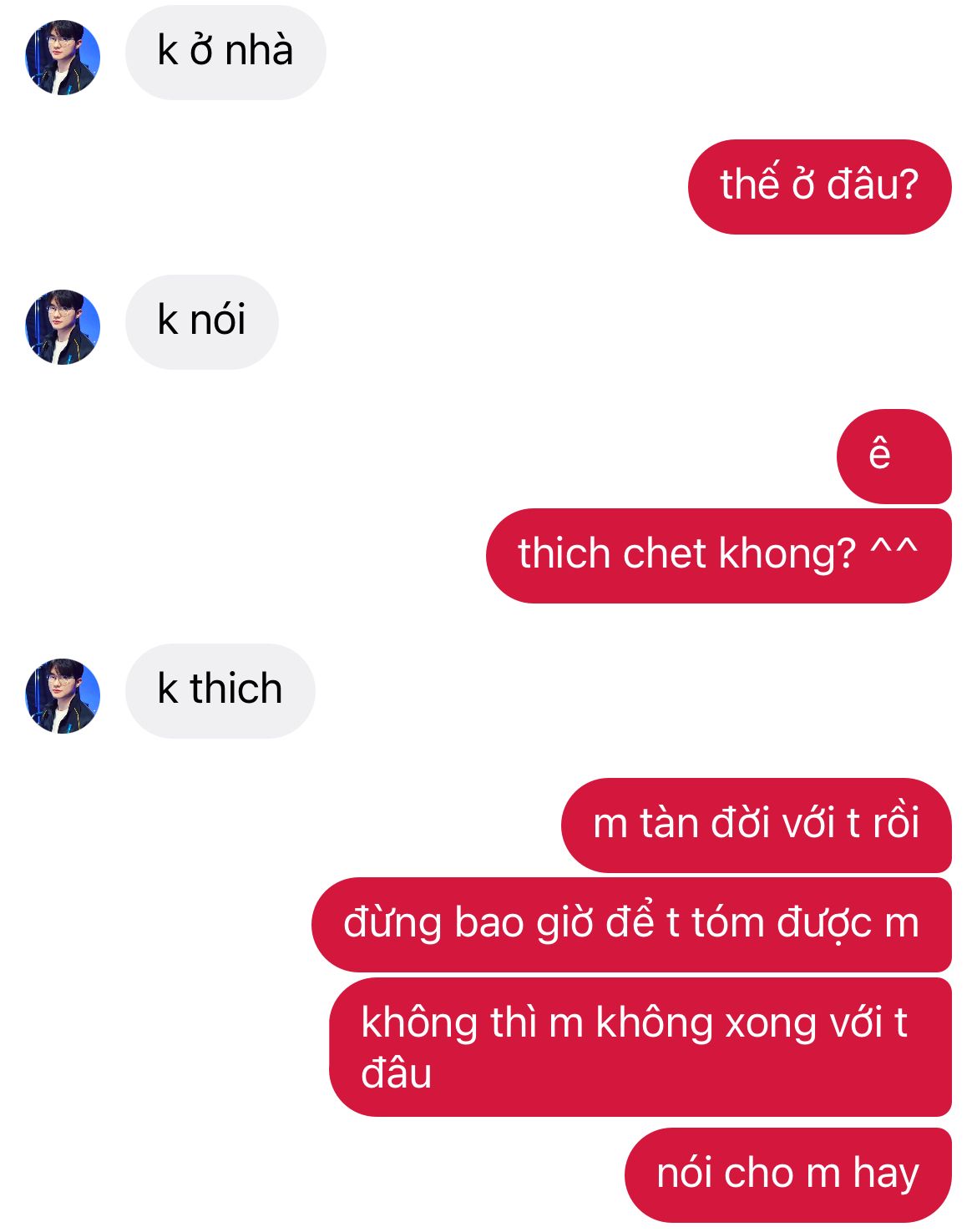Image resolution: width=977 pixels, height=1232 pixels.
Task: Tap the avatar beside 'k nói'
Action: pos(63,327)
